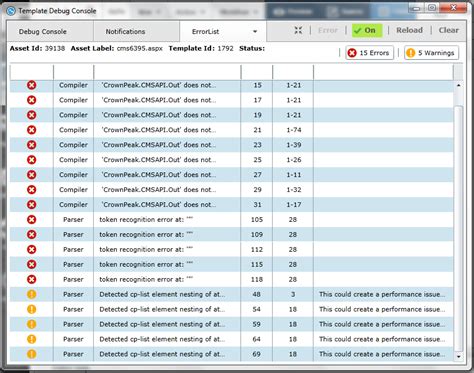The height and width of the screenshot is (373, 474).
Task: Select column value 1-74
Action: point(294,130)
